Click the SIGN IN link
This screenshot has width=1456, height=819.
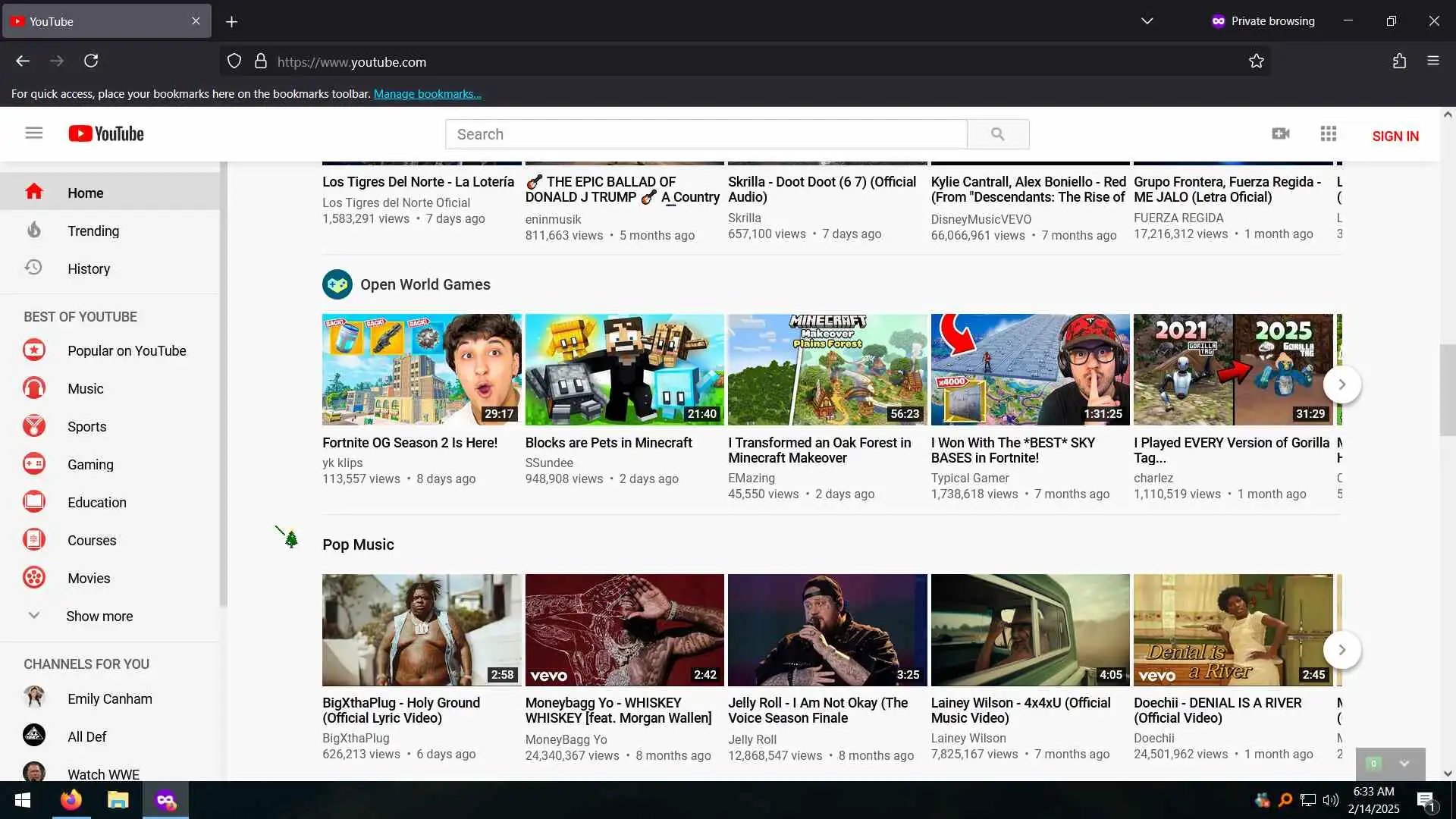click(x=1395, y=136)
